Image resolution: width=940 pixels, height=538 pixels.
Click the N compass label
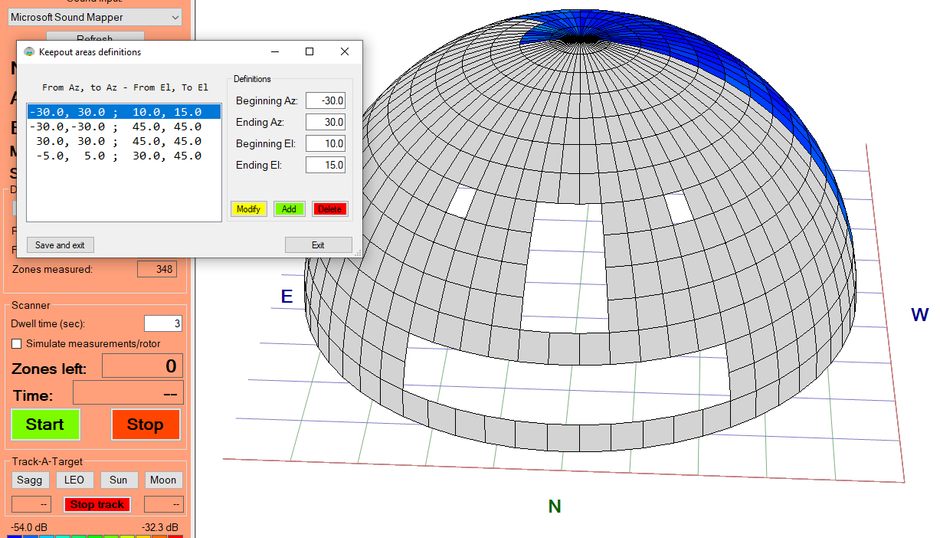coord(555,507)
